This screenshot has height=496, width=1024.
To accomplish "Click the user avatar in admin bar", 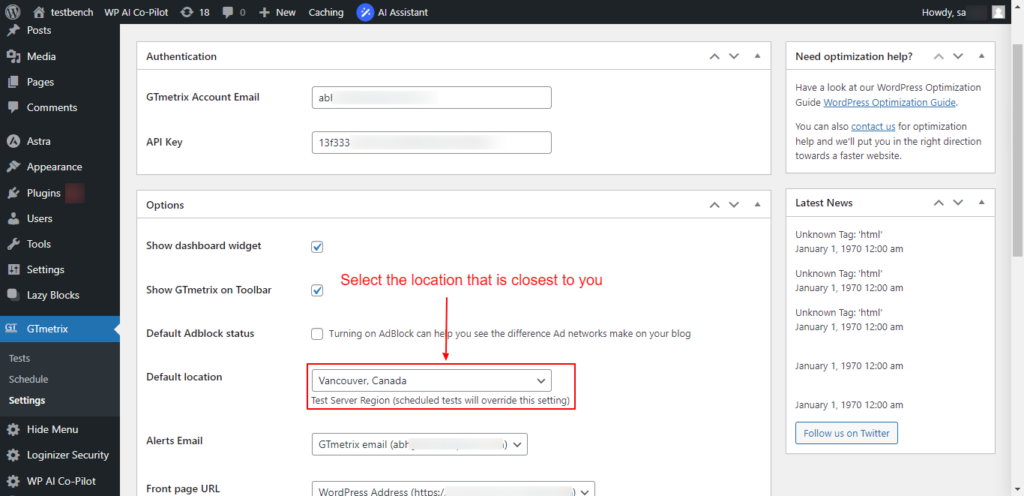I will point(998,12).
